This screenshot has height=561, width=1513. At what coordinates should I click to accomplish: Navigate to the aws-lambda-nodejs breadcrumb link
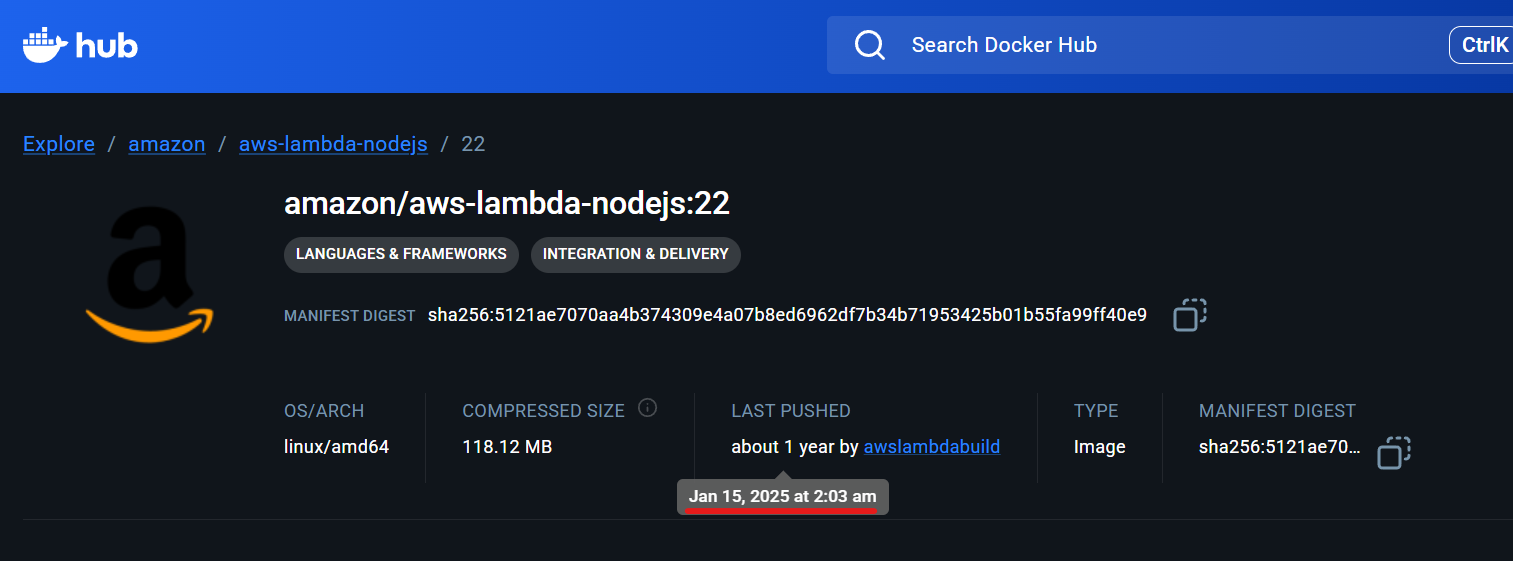[333, 144]
